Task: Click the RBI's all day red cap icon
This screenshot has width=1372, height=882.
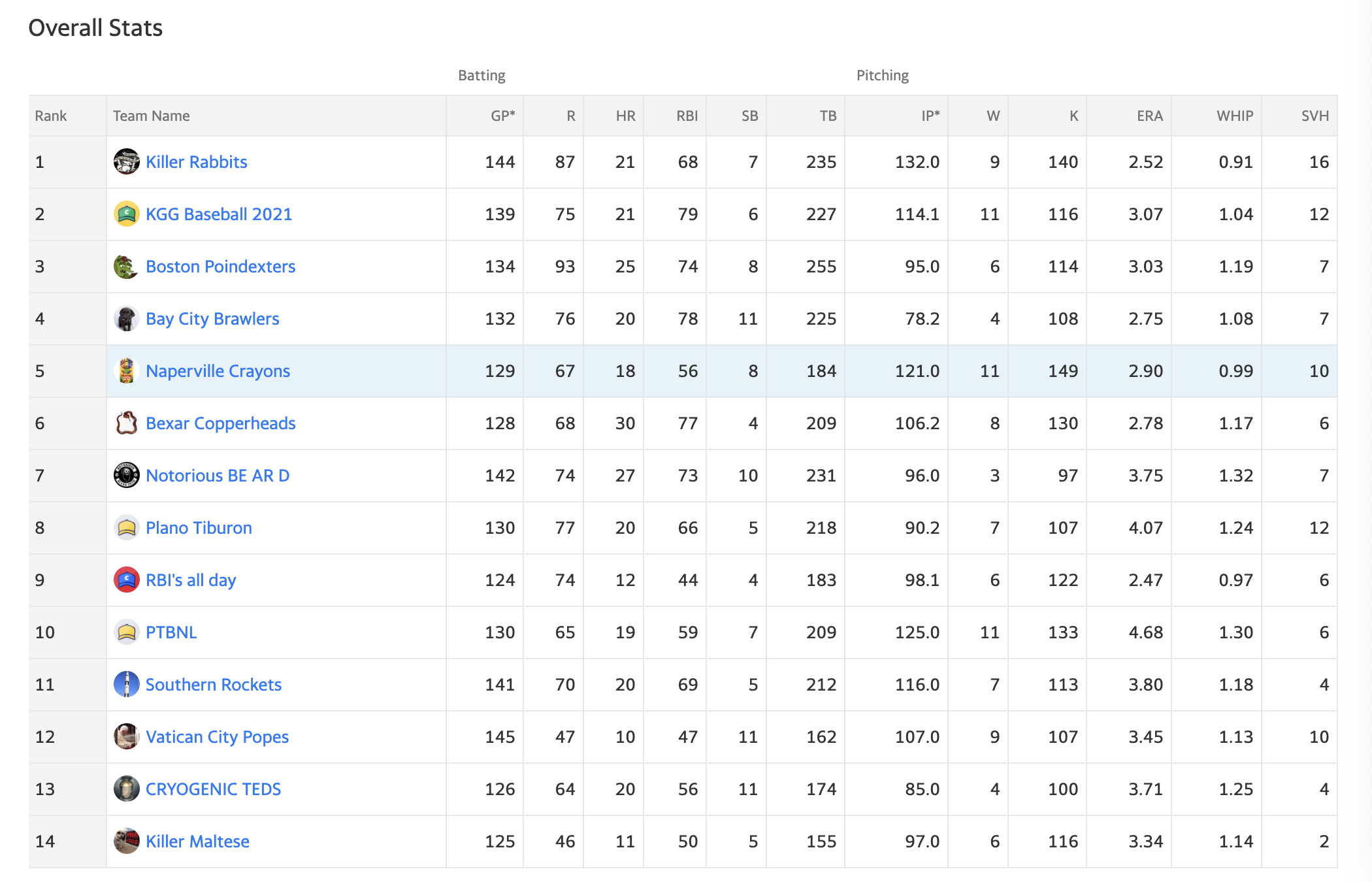Action: 126,580
